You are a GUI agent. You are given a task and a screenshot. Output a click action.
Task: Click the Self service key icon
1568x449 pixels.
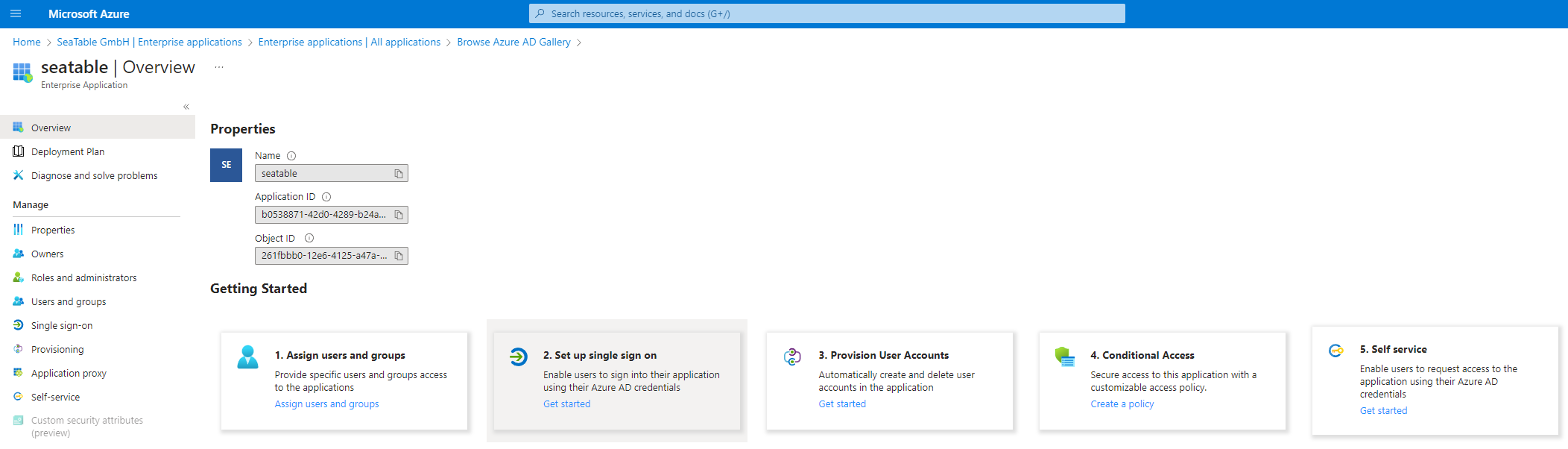coord(1336,351)
